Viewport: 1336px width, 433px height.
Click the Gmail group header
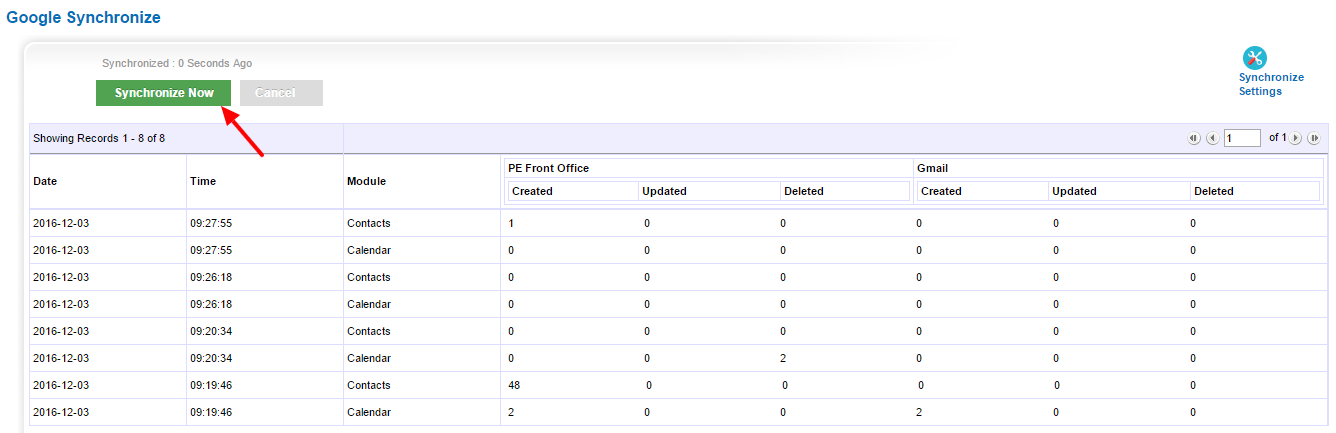[x=932, y=168]
